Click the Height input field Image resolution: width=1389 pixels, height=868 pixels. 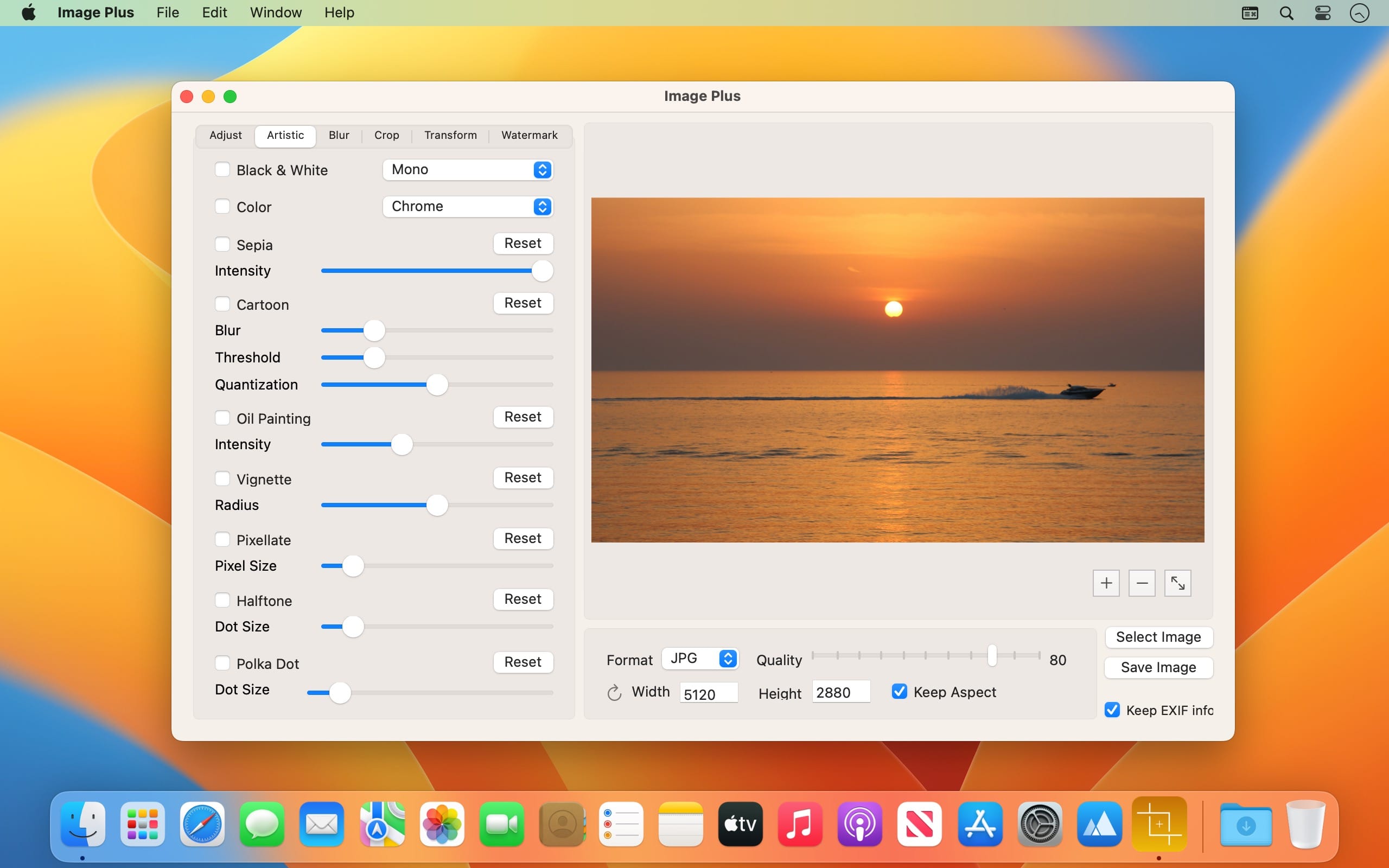pos(841,692)
